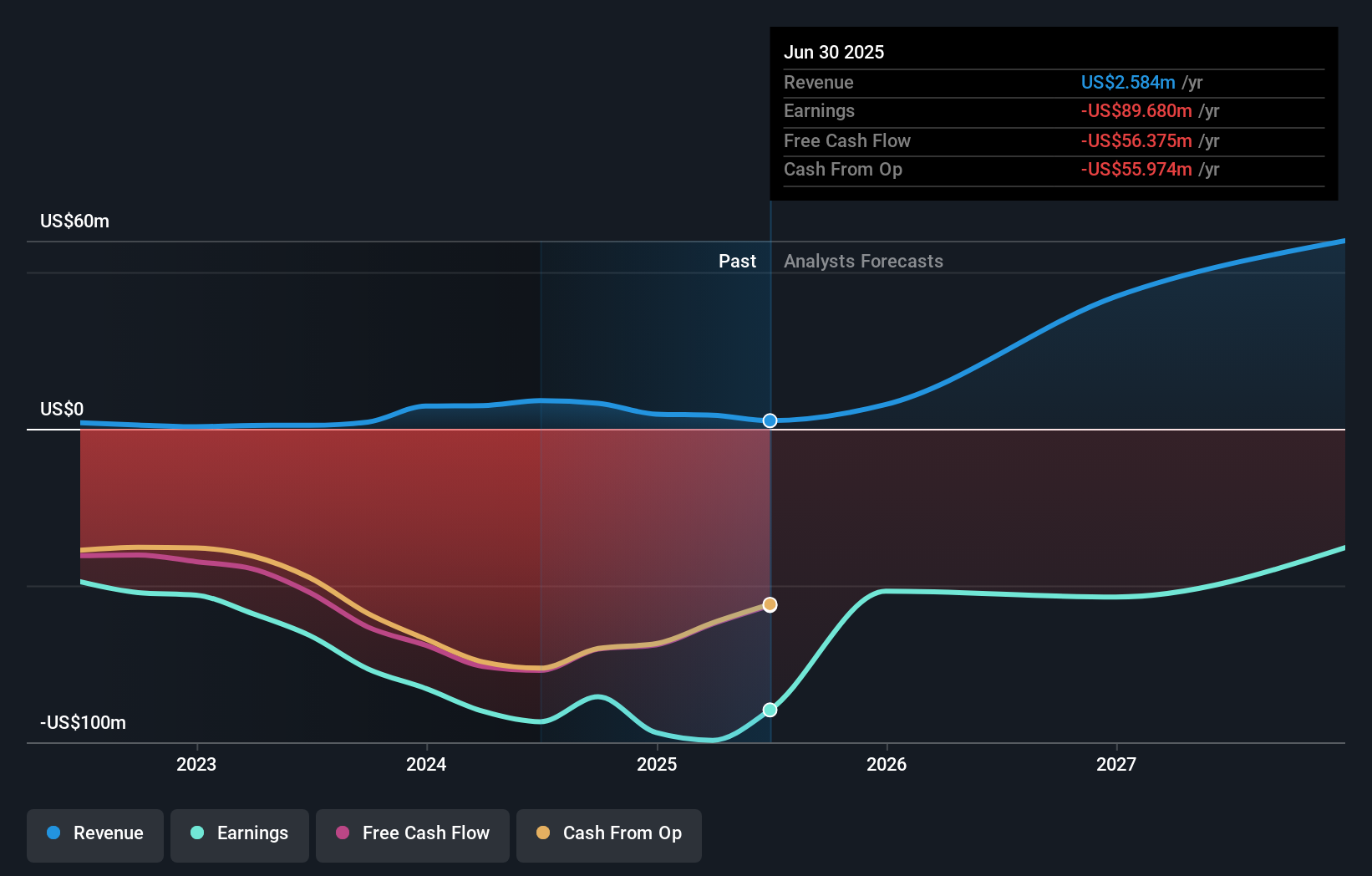
Task: Click the 2027 x-axis label
Action: point(1116,764)
